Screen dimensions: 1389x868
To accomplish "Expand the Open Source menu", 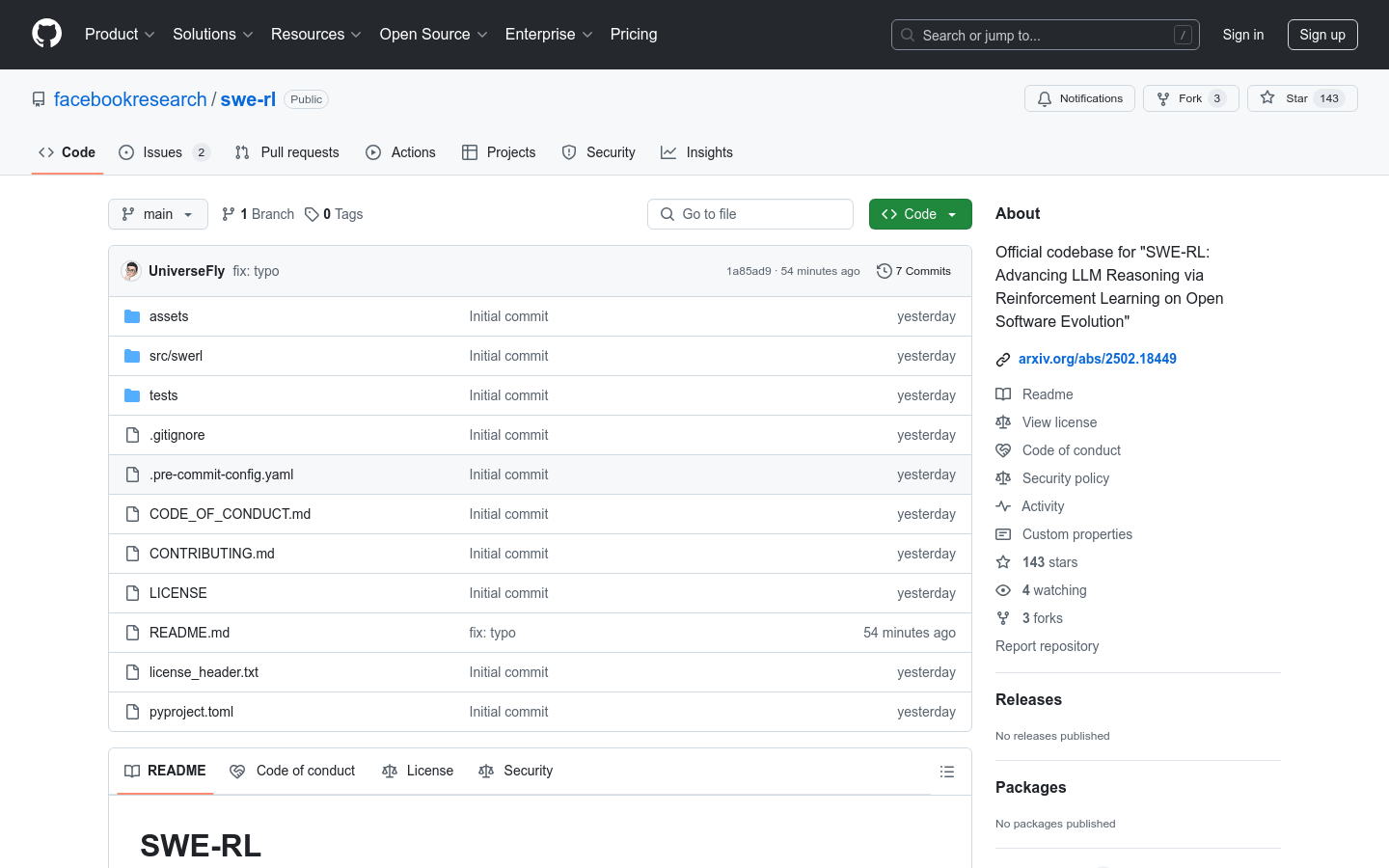I will click(x=433, y=35).
